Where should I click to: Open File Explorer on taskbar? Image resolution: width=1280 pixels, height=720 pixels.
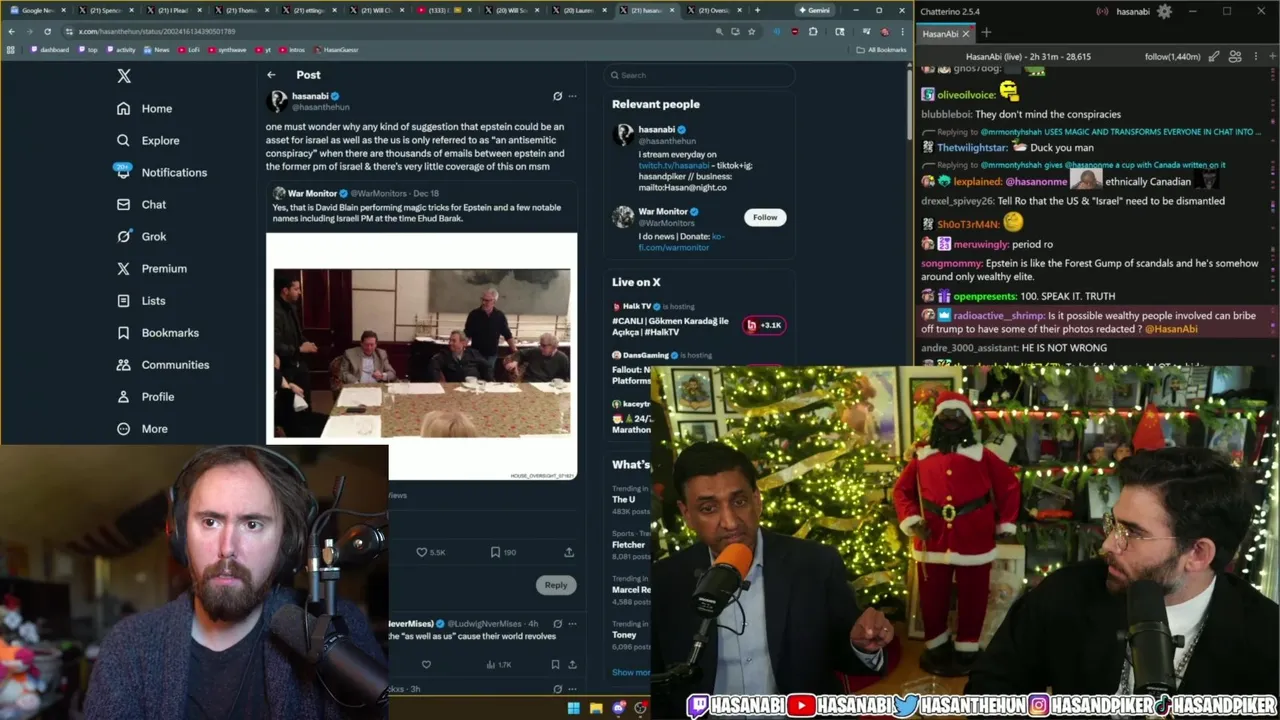tap(596, 708)
